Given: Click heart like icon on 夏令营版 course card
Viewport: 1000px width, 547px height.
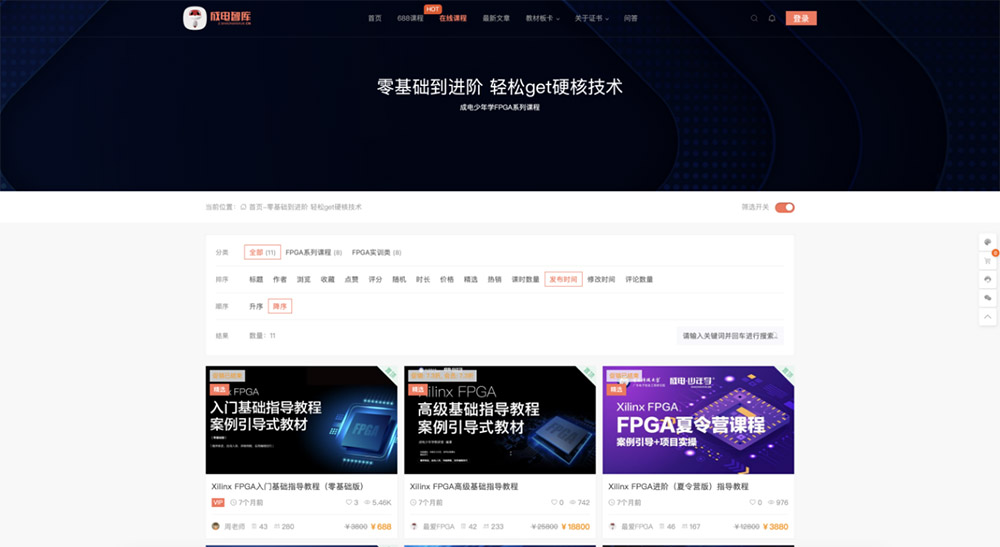Looking at the screenshot, I should [753, 502].
